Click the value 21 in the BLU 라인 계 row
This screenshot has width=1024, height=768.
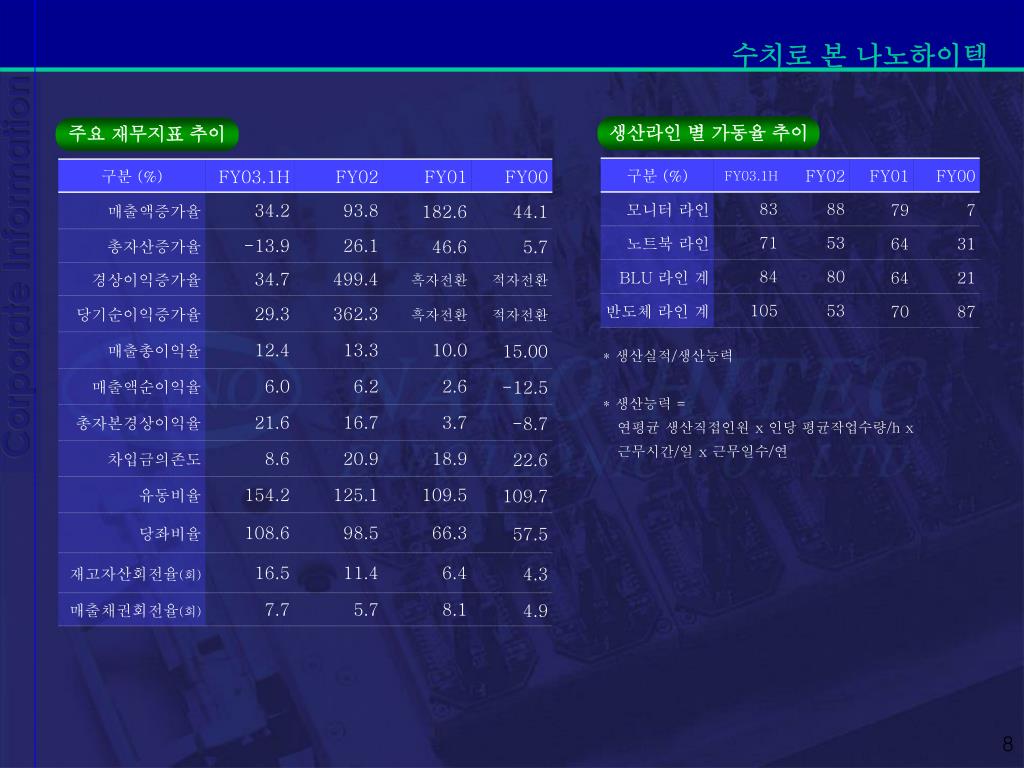[x=966, y=278]
